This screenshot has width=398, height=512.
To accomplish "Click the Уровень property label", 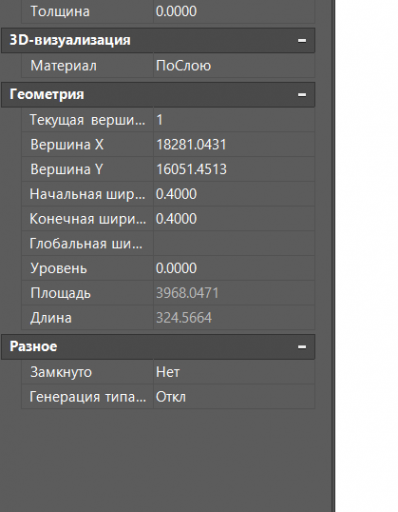I will point(59,268).
